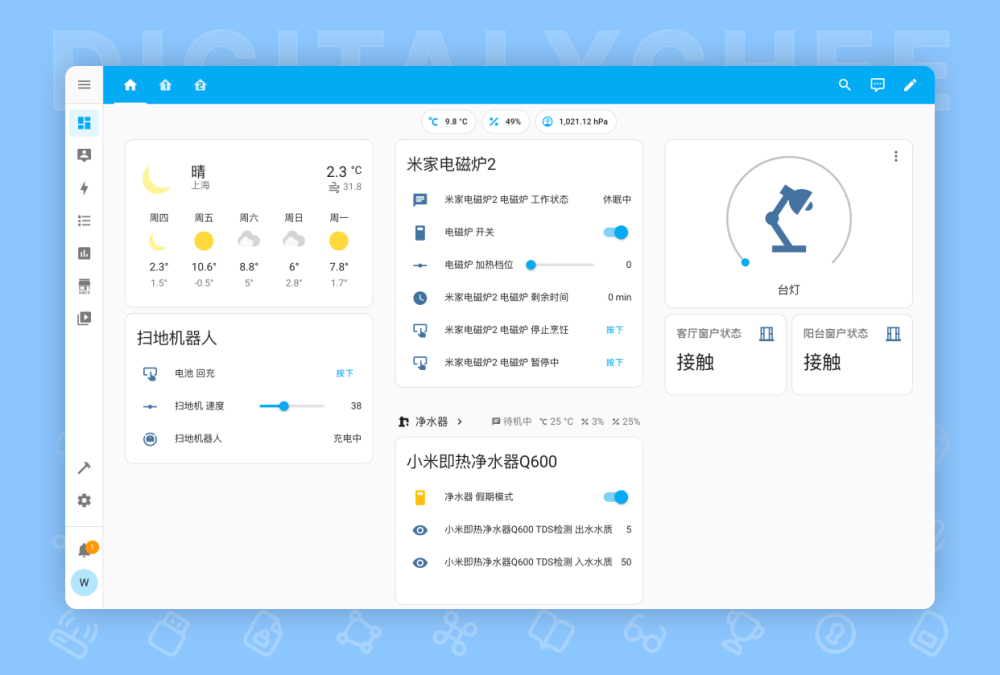This screenshot has width=1000, height=675.
Task: Toggle the 净水器 假期模式 switch
Action: [617, 497]
